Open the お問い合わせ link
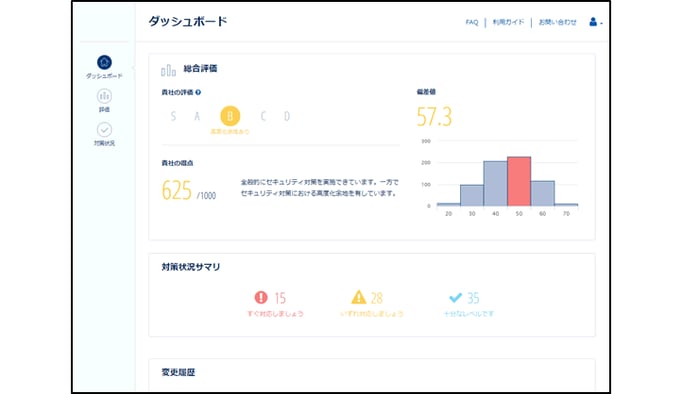 click(557, 22)
